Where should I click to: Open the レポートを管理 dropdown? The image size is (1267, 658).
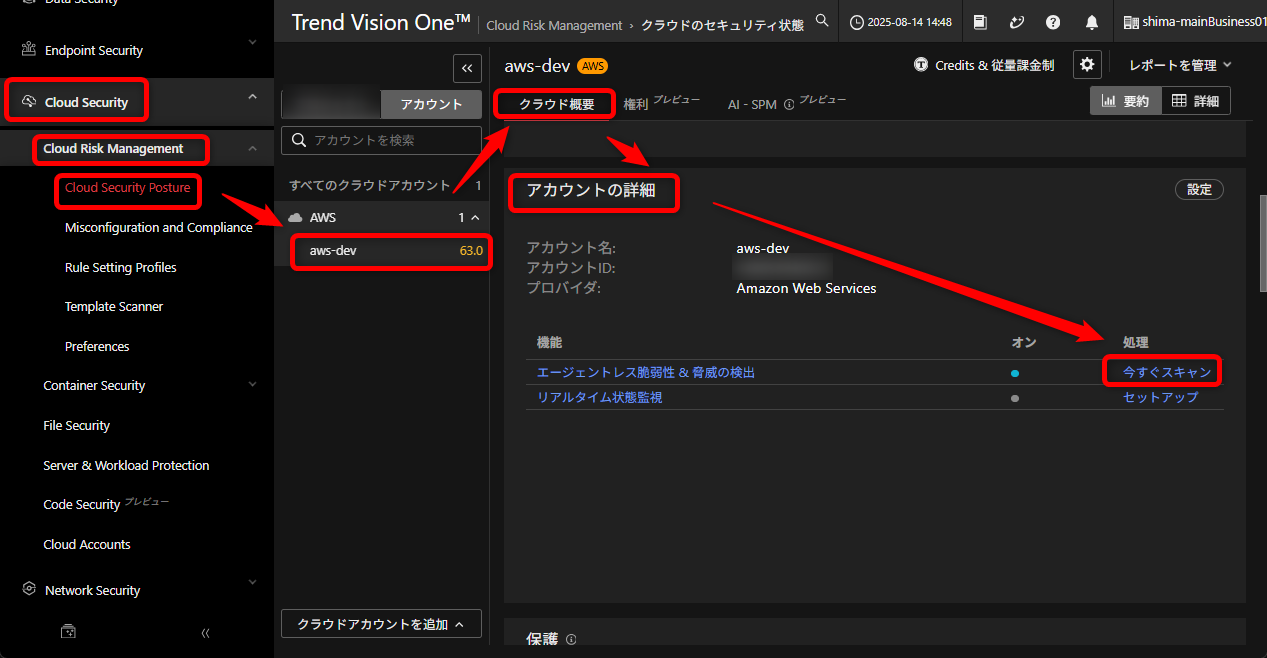1181,65
